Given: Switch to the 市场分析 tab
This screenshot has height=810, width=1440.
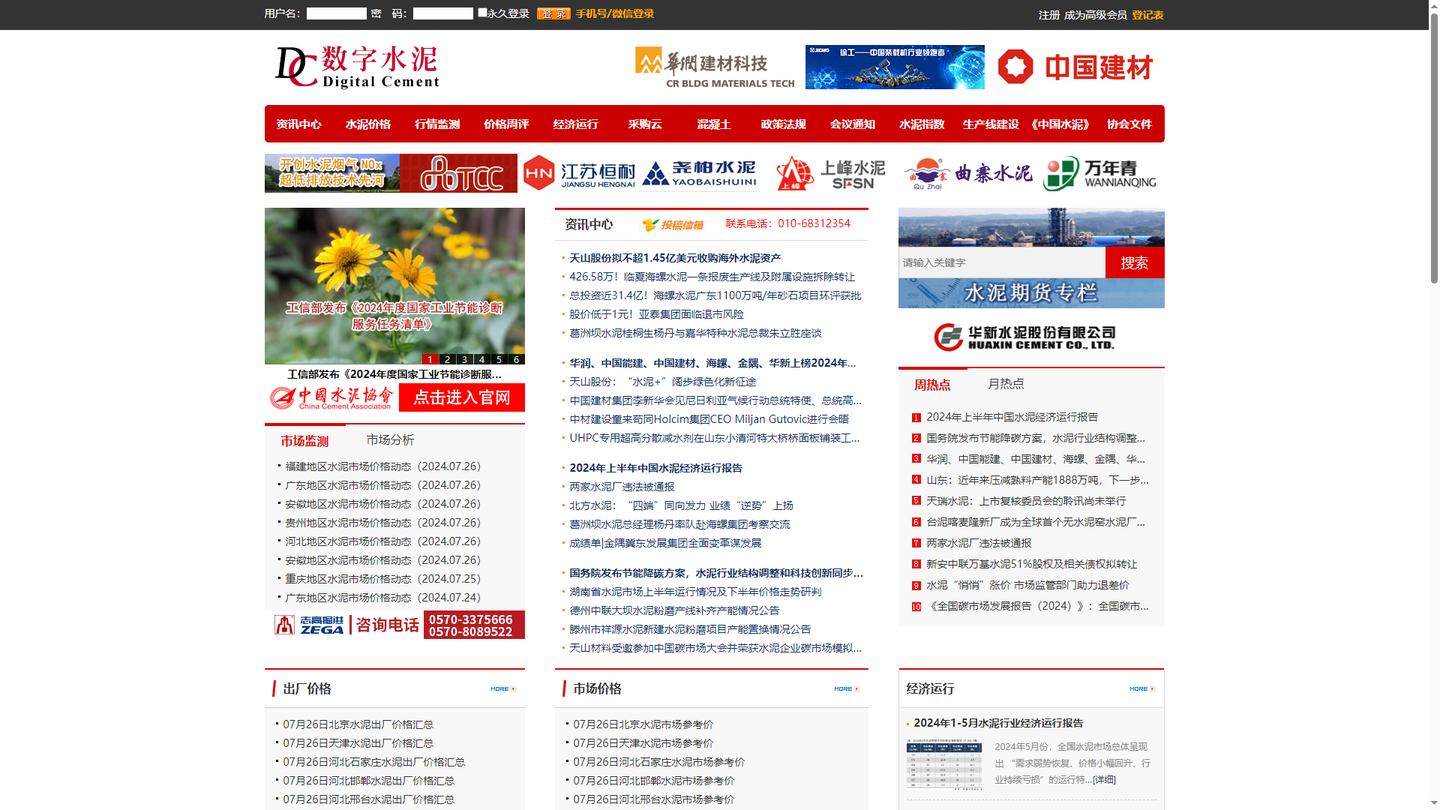Looking at the screenshot, I should click(390, 440).
